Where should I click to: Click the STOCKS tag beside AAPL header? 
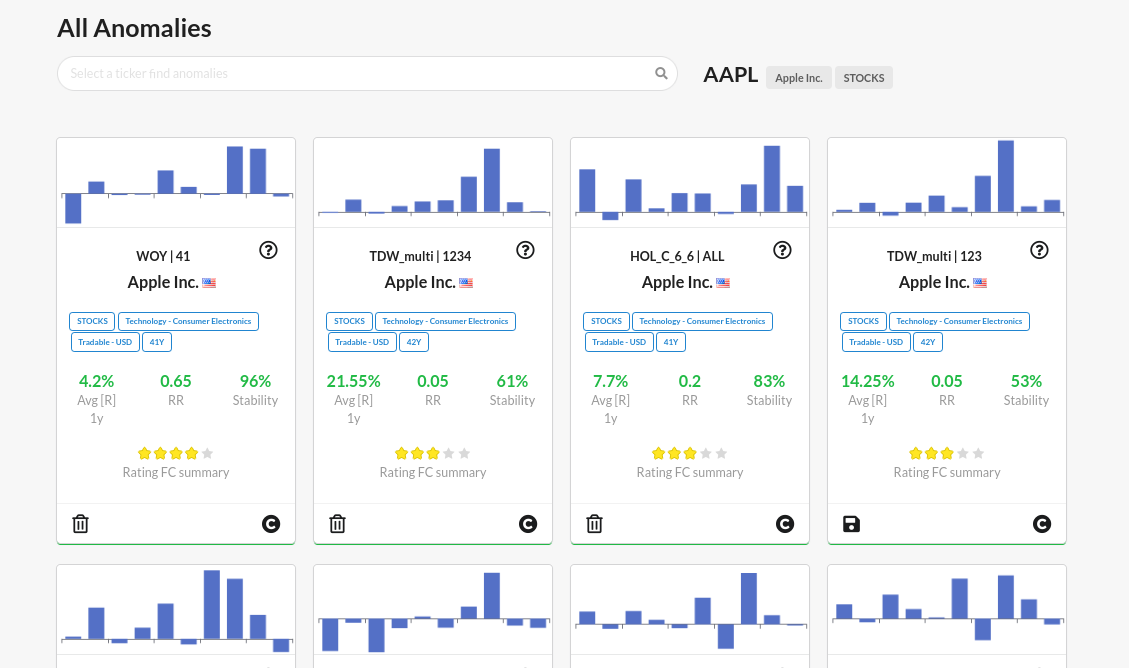(864, 78)
